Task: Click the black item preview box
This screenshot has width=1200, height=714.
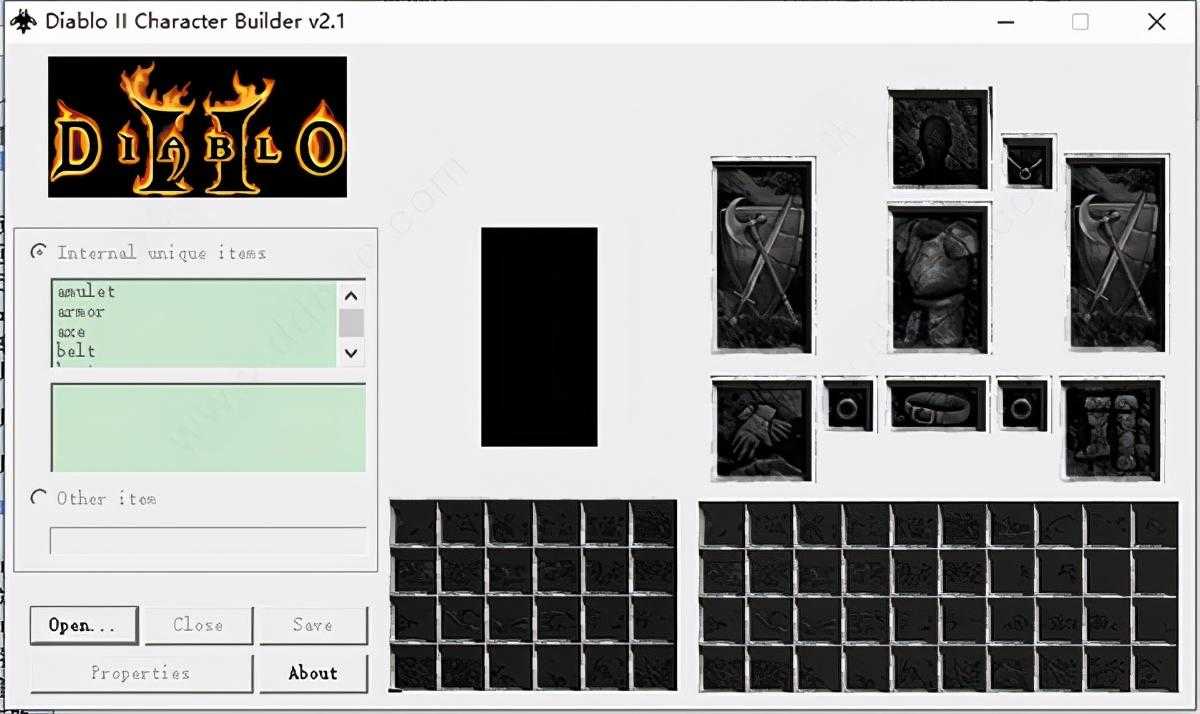Action: (539, 337)
